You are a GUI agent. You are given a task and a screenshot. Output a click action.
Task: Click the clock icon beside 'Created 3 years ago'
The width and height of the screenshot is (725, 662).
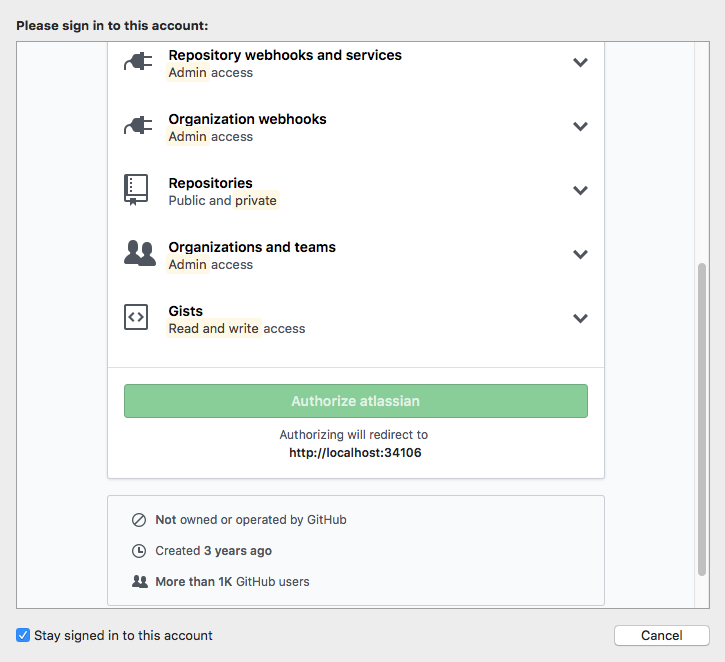(x=139, y=551)
